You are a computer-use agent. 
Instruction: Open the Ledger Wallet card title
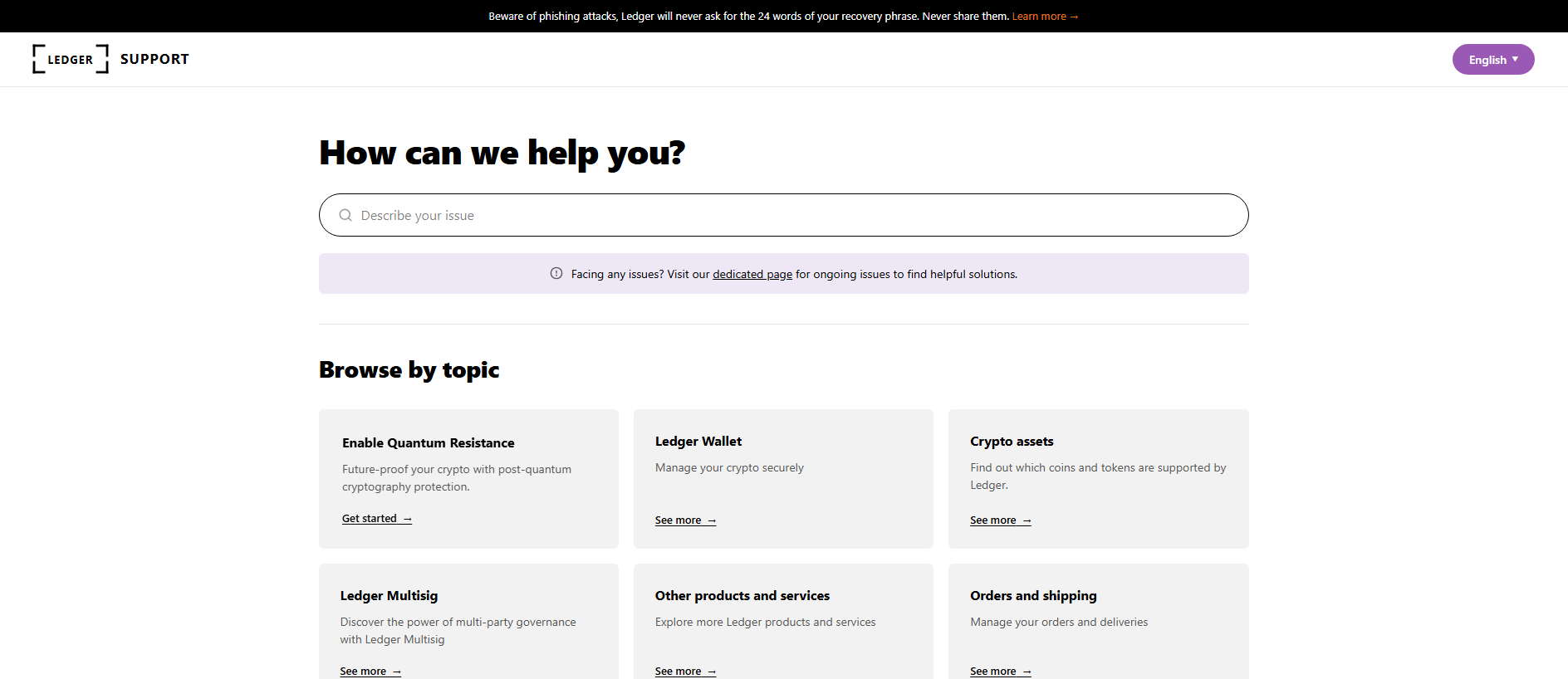coord(698,442)
